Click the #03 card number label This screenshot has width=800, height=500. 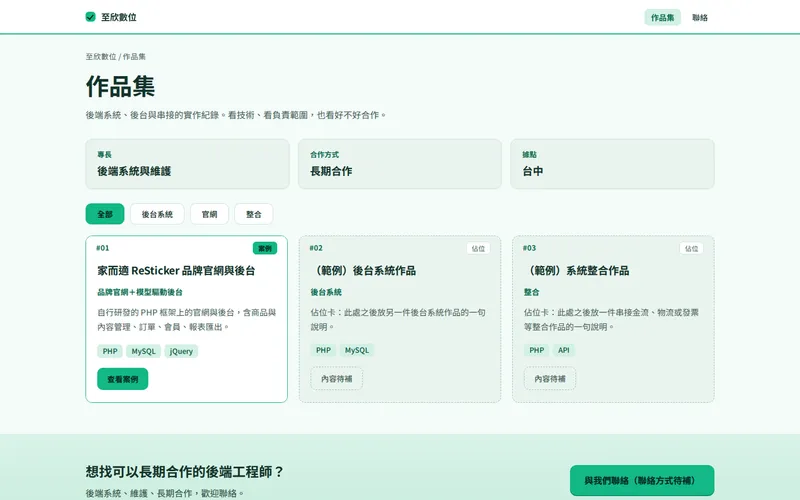click(529, 248)
